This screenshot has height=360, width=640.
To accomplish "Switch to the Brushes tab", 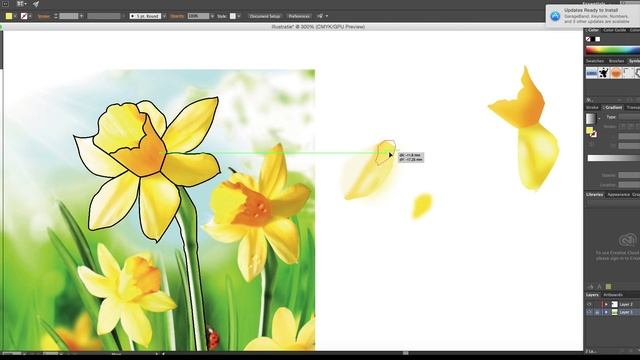I will point(616,61).
